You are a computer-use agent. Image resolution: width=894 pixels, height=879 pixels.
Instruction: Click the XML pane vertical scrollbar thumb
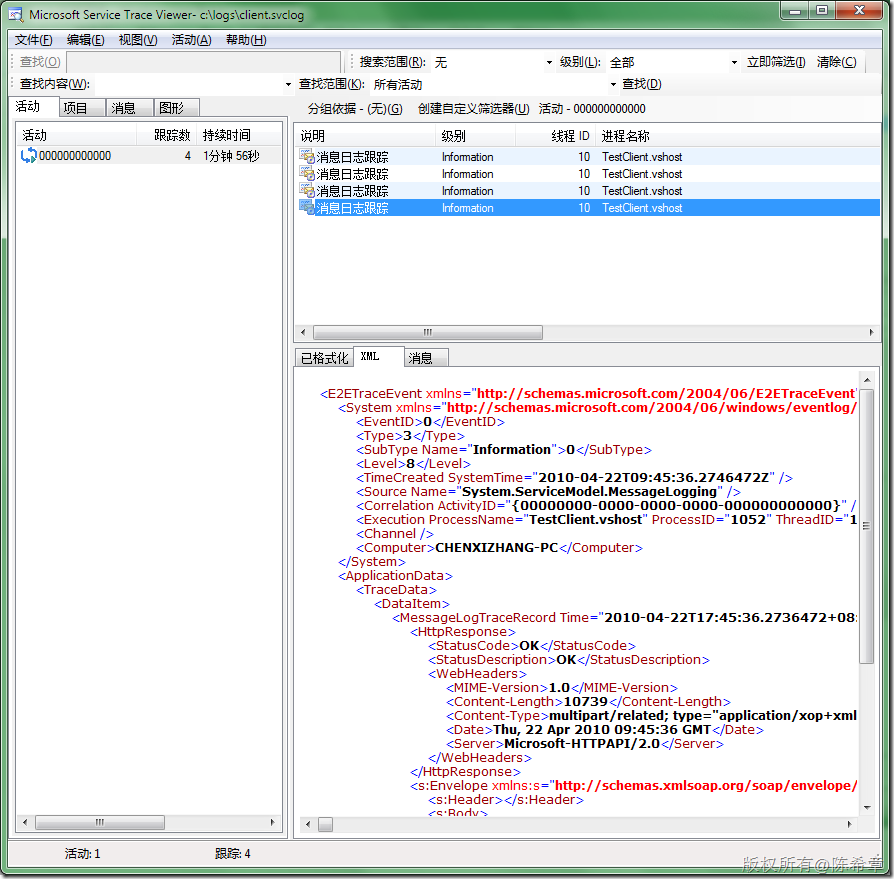click(x=867, y=526)
